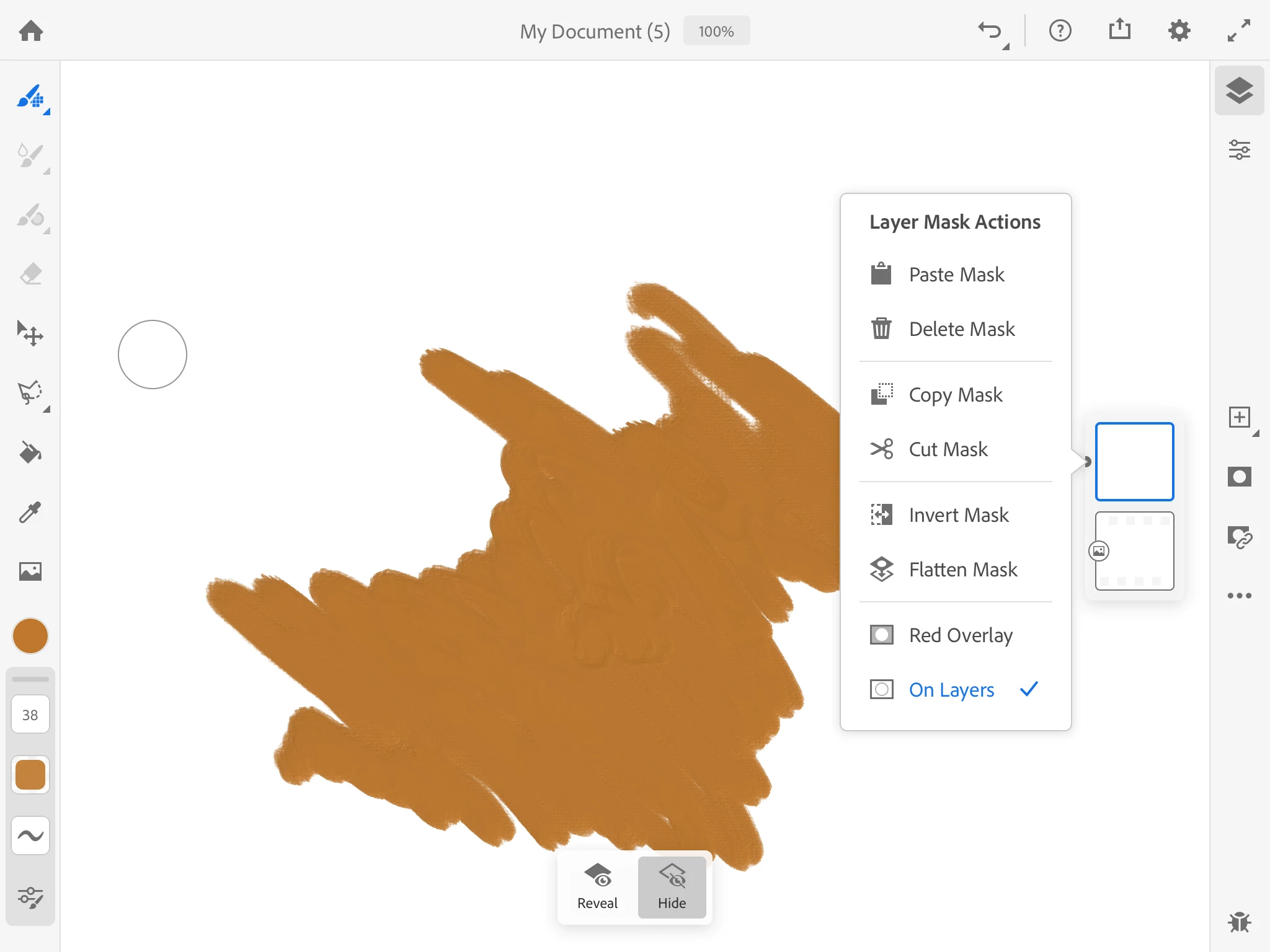Click the add layer plus icon
The image size is (1270, 952).
[1239, 417]
